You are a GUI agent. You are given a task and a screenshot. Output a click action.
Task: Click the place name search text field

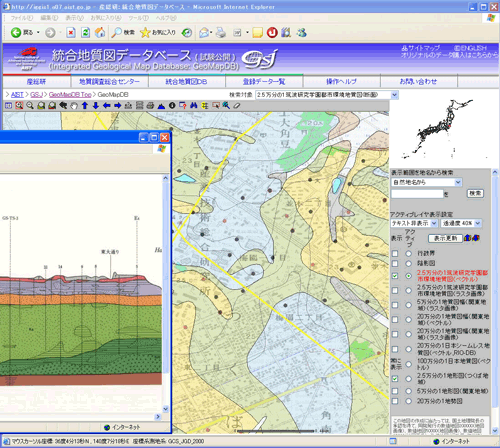pyautogui.click(x=417, y=194)
